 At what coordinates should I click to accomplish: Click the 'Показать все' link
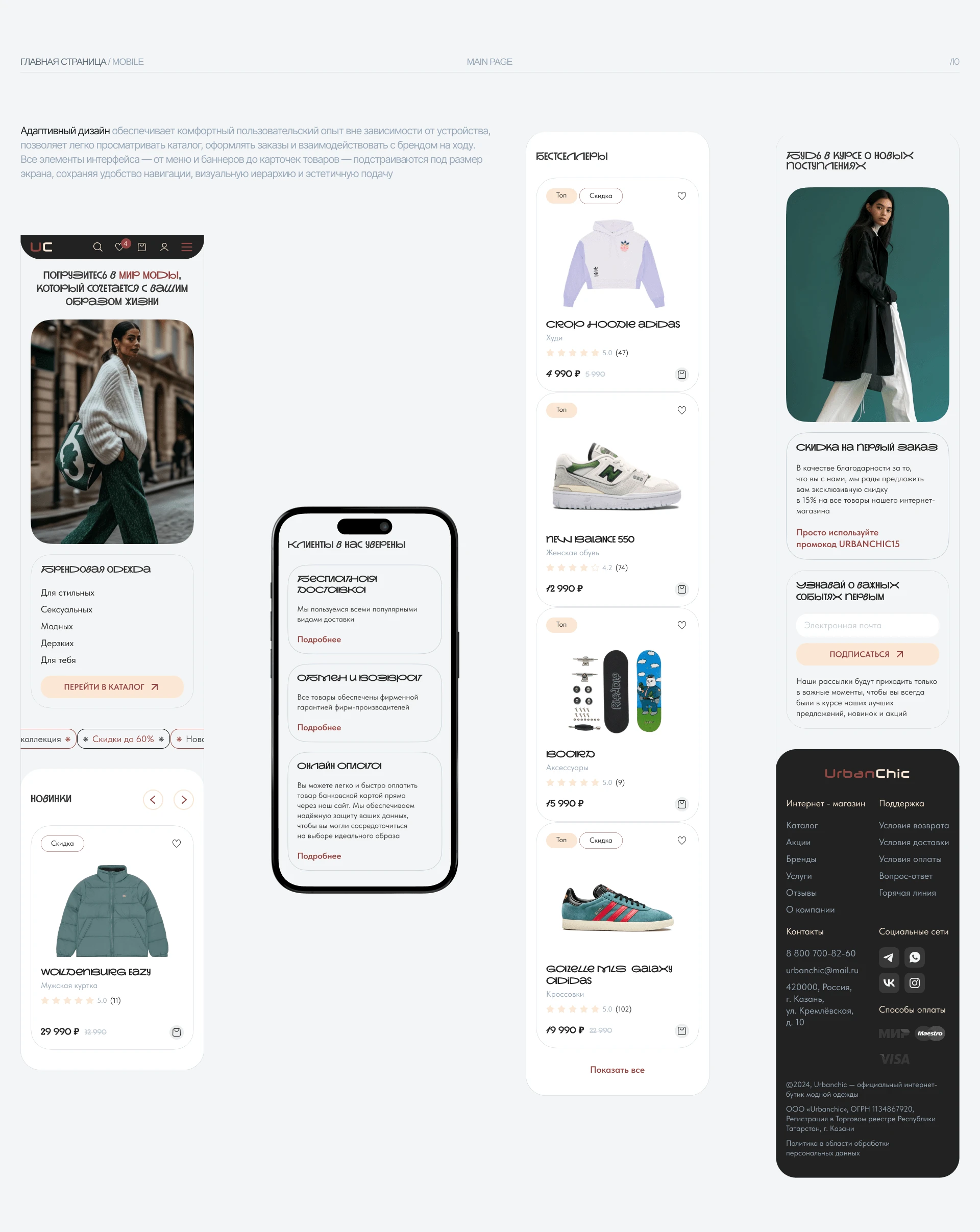[x=617, y=1070]
